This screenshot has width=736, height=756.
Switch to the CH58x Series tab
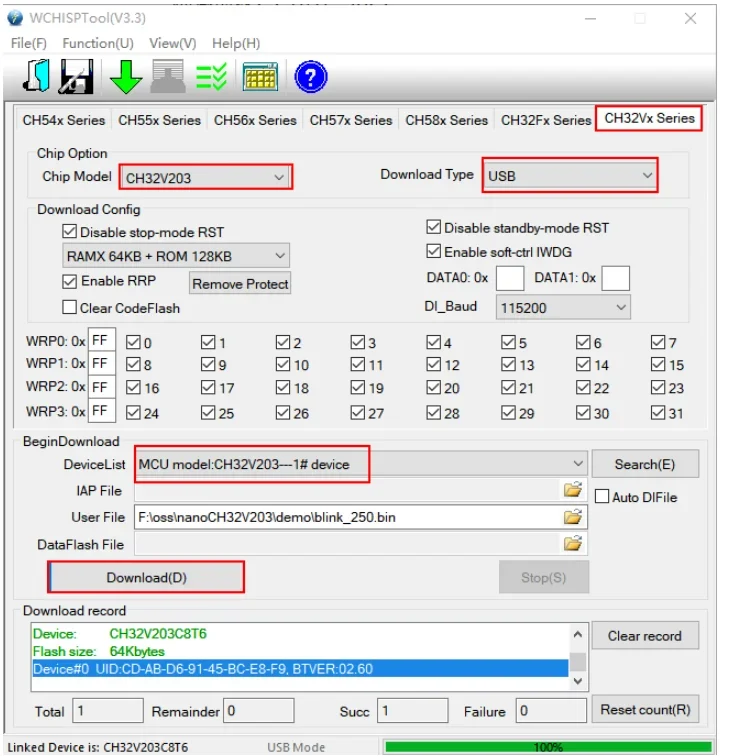pos(446,120)
